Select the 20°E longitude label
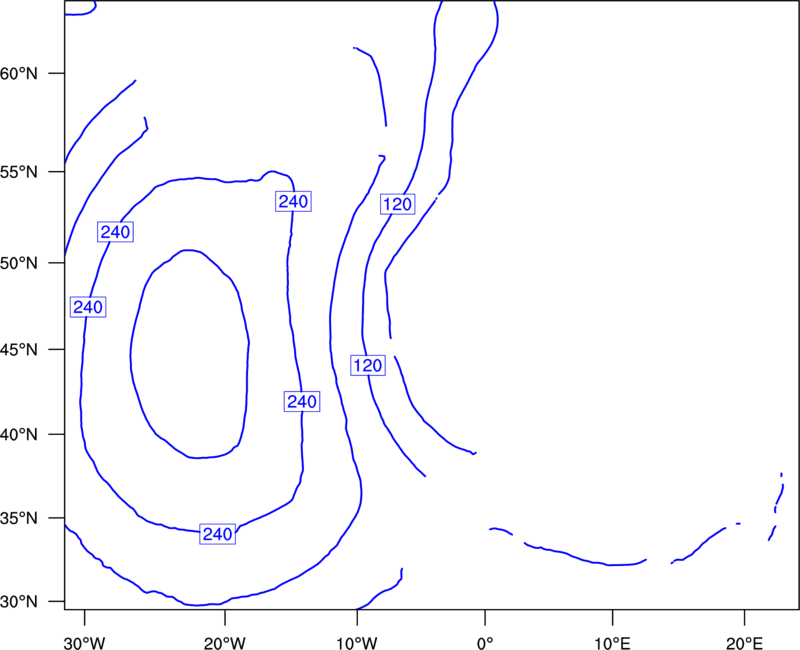Viewport: 800px width, 650px height. click(744, 643)
